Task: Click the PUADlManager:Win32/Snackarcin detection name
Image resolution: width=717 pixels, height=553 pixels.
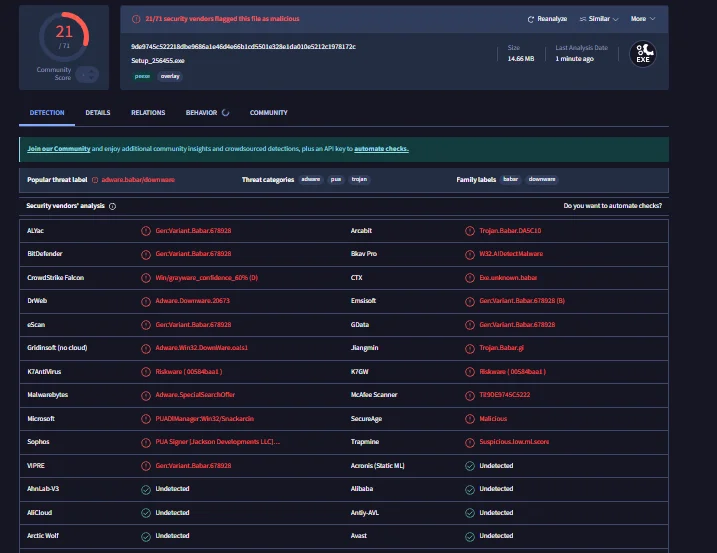Action: 204,419
